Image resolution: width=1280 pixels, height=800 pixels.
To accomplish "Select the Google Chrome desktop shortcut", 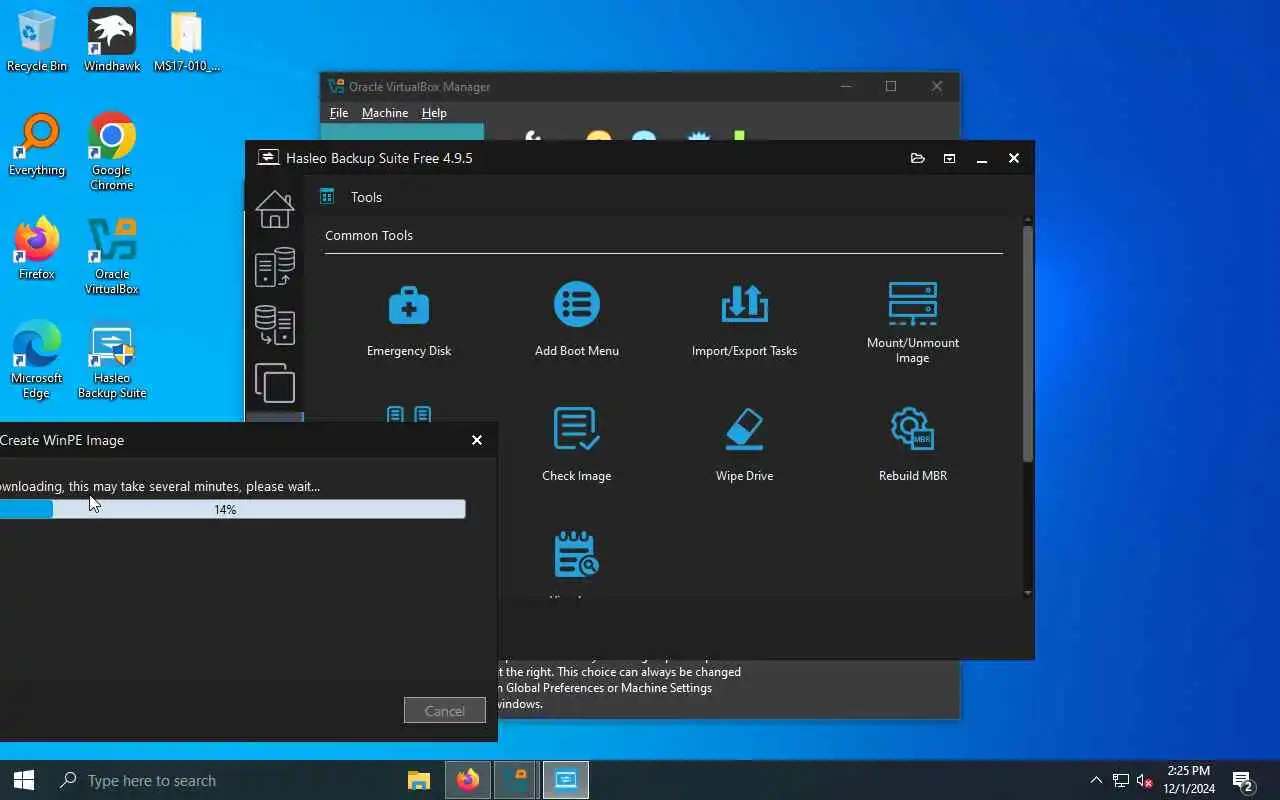I will click(112, 152).
